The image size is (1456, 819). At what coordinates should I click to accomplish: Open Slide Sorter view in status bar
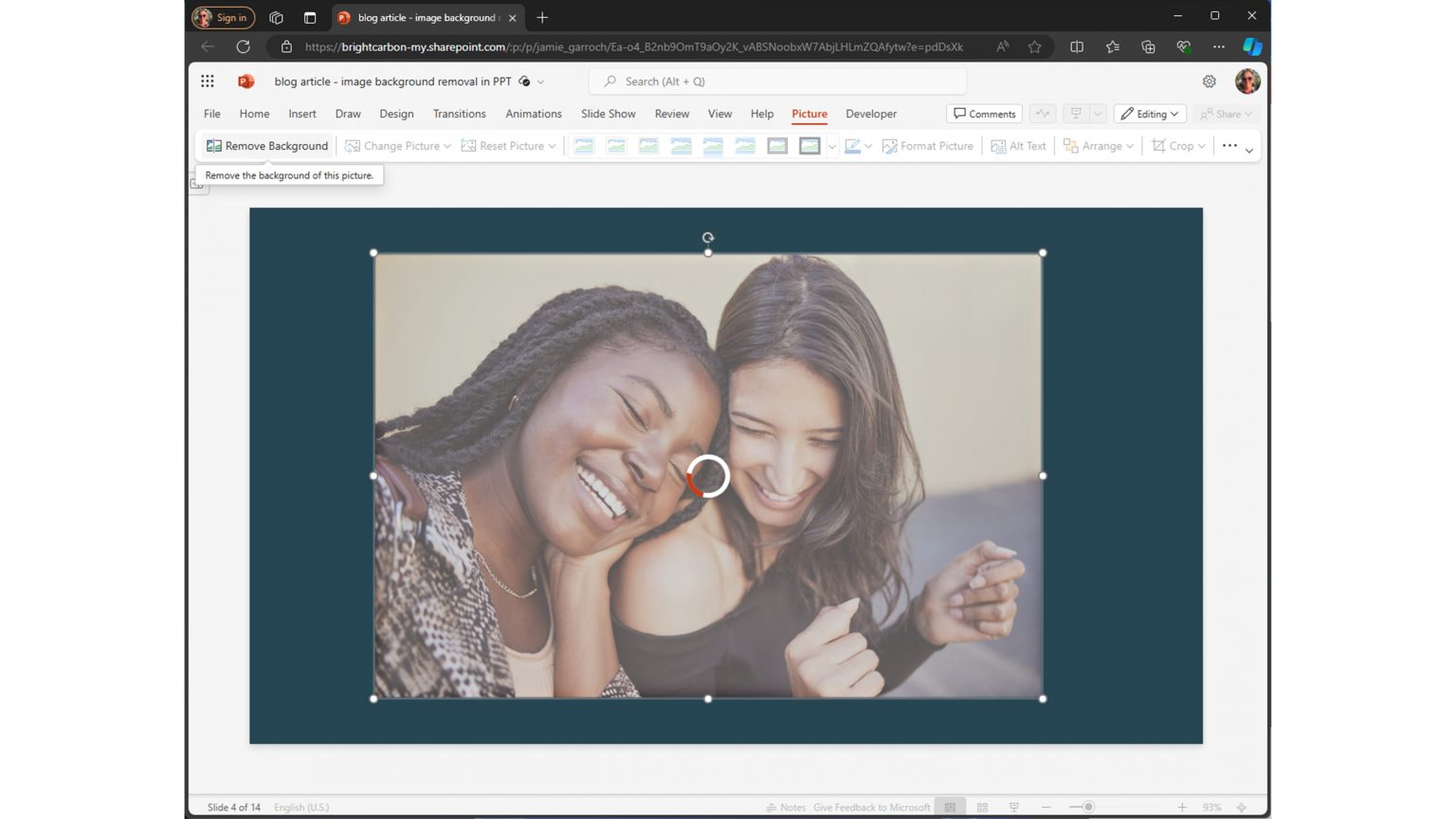click(x=982, y=807)
